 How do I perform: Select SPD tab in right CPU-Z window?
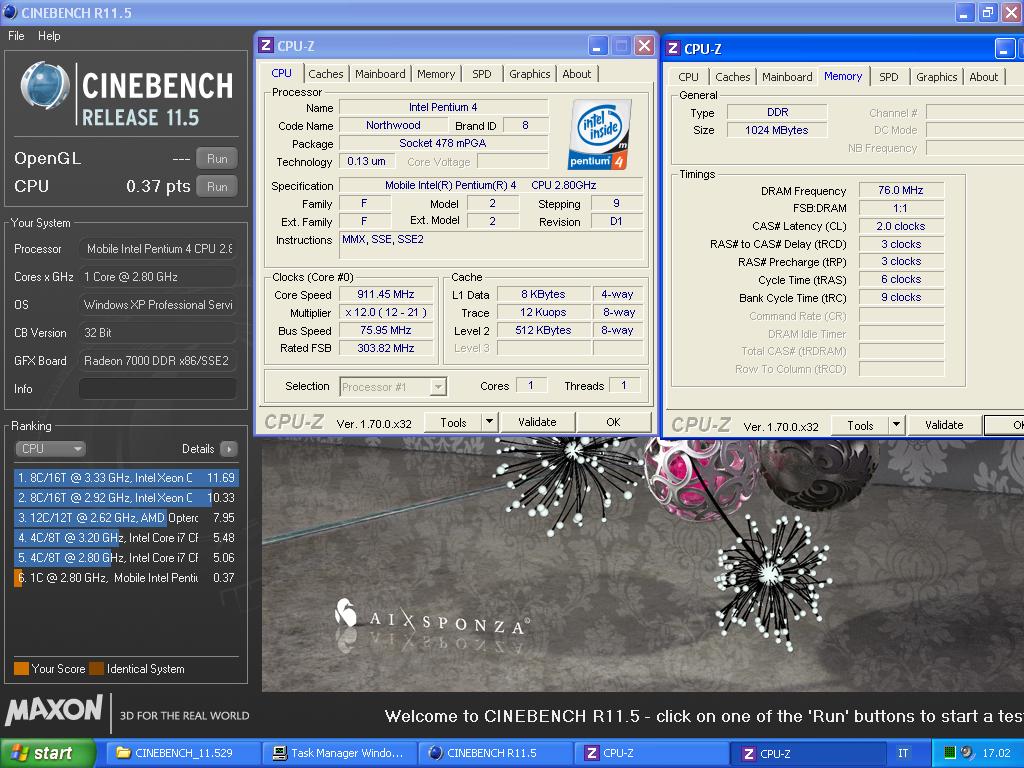pyautogui.click(x=889, y=77)
